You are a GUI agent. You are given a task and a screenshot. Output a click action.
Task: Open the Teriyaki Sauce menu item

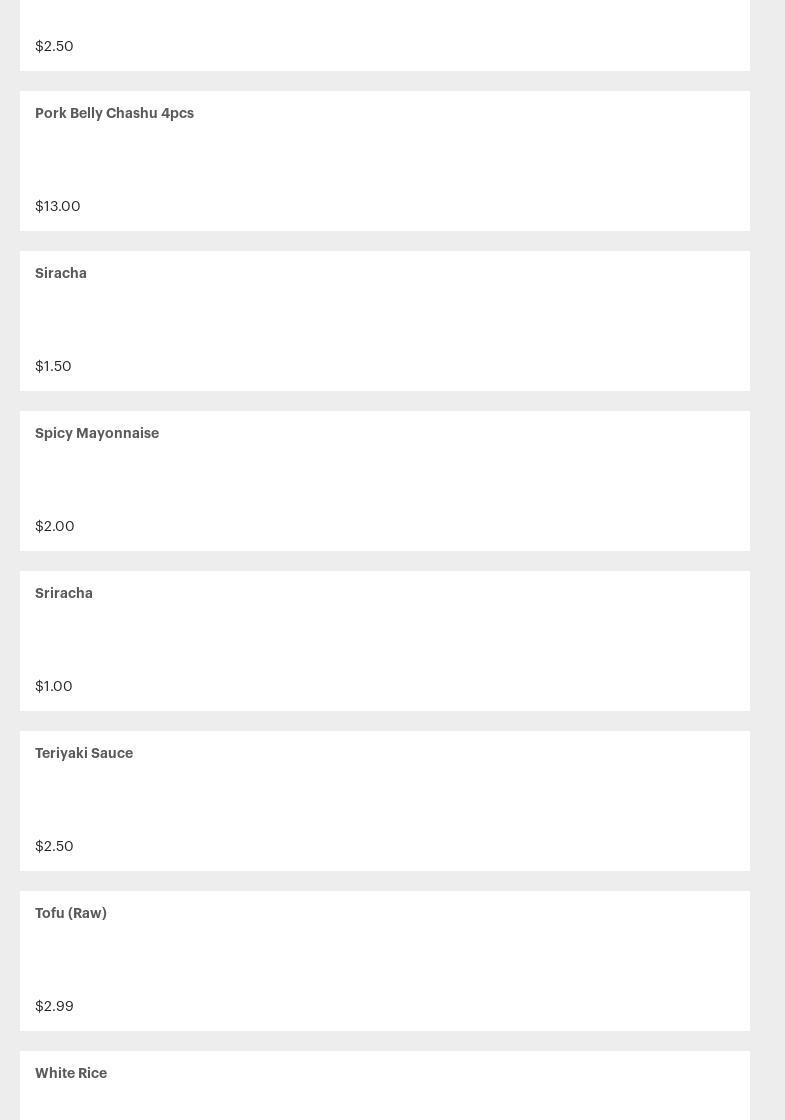(84, 753)
